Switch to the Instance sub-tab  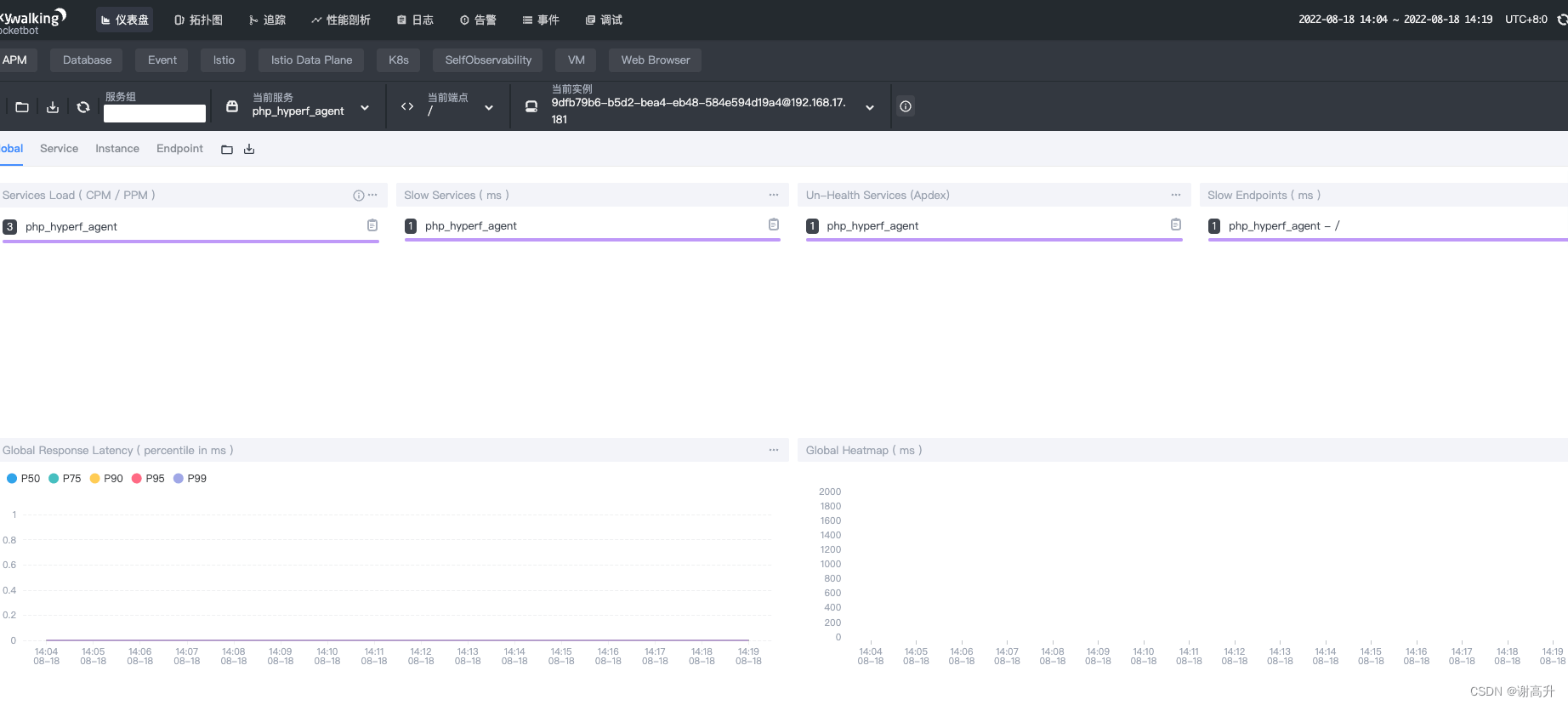tap(117, 148)
